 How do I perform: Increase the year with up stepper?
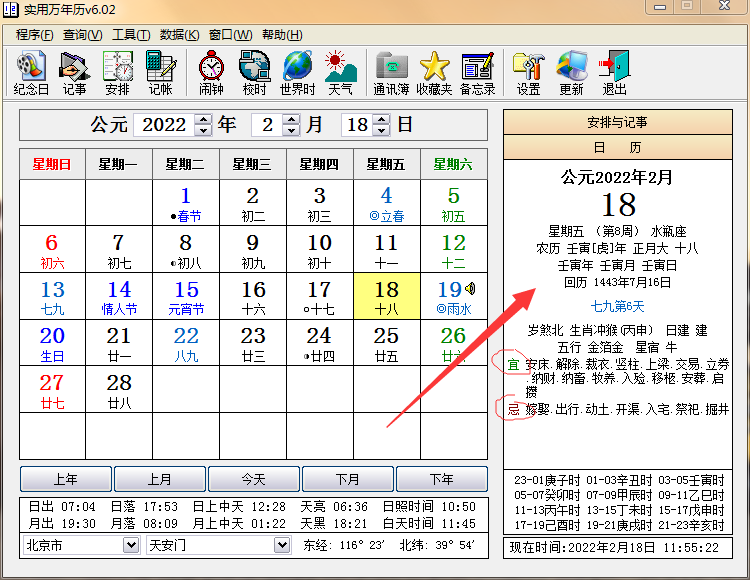click(203, 120)
